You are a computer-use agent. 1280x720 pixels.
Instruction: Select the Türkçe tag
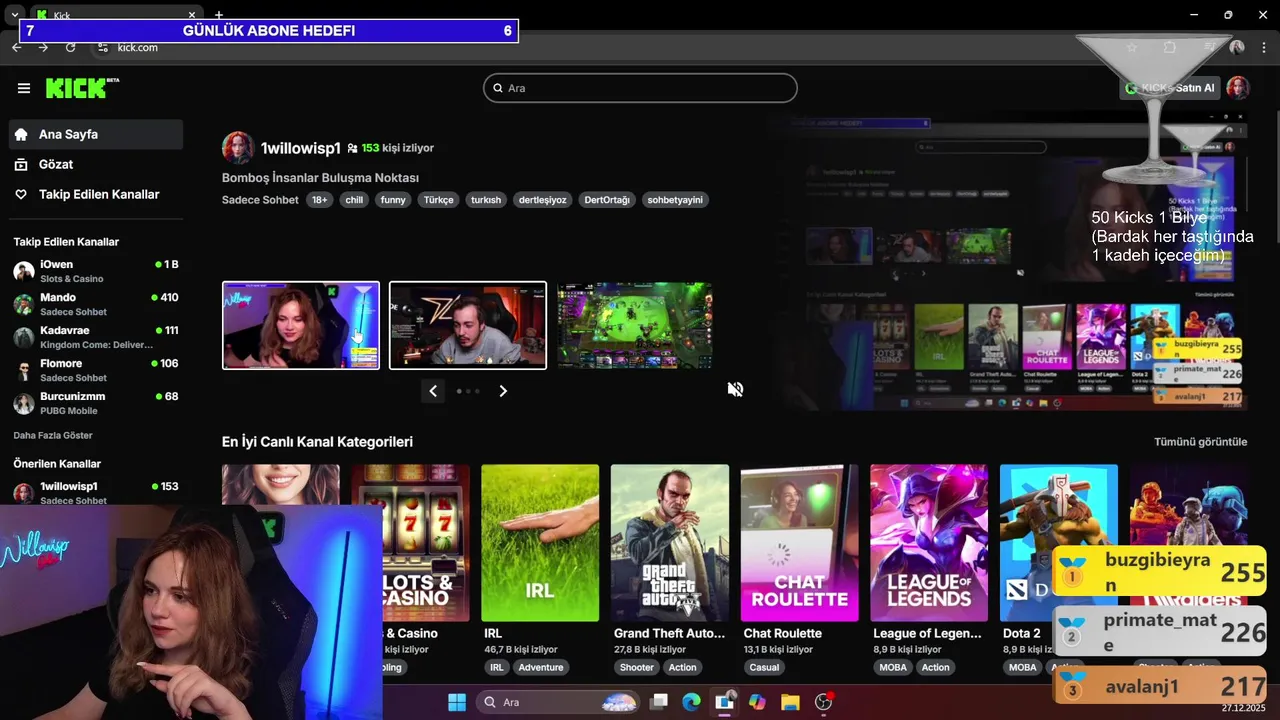pyautogui.click(x=438, y=200)
